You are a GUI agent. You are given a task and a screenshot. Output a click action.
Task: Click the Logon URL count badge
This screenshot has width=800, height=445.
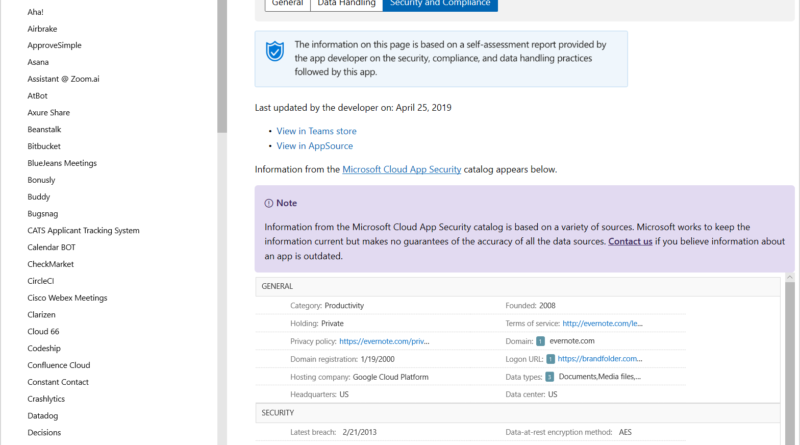(551, 359)
